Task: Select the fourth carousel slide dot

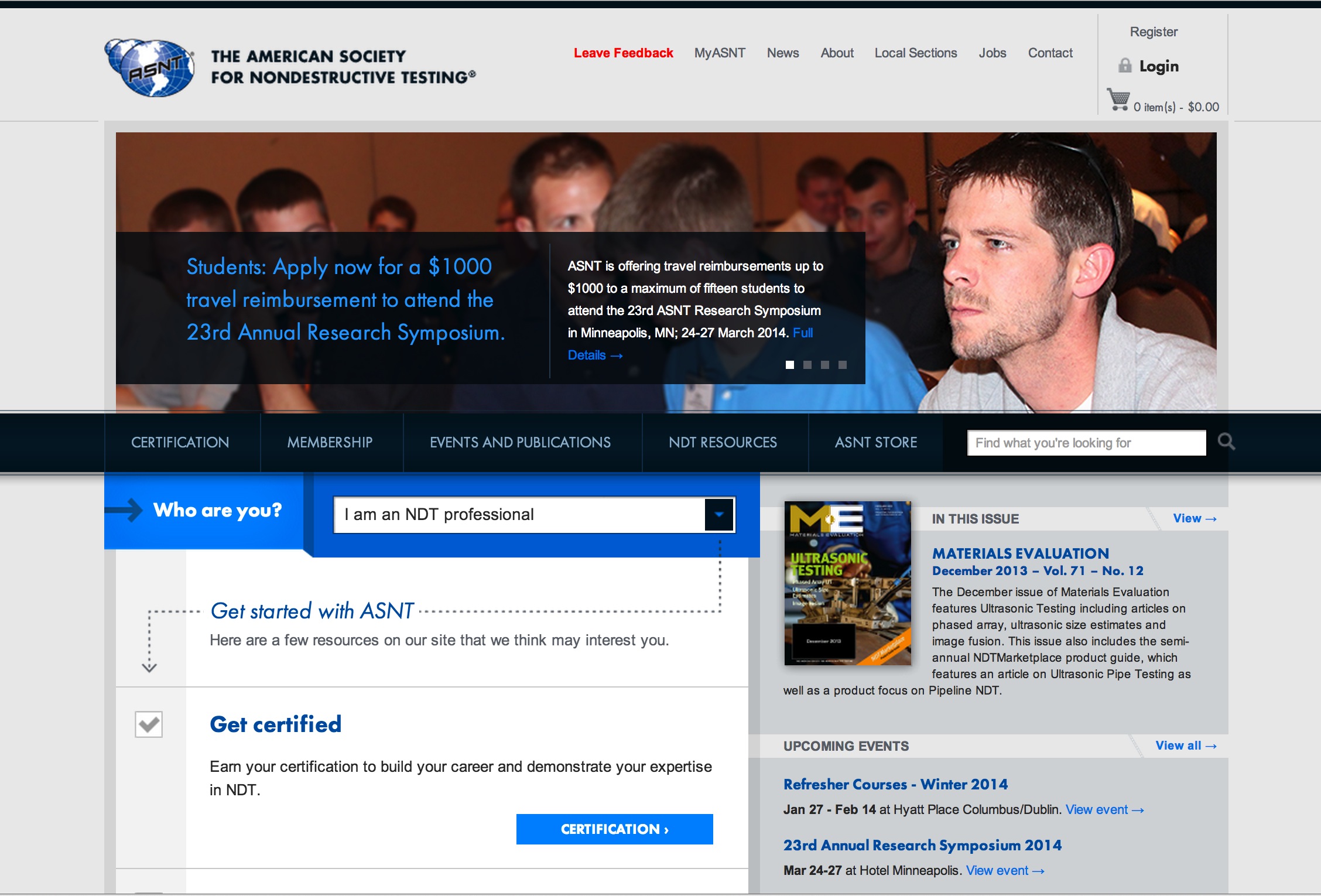Action: pos(843,365)
